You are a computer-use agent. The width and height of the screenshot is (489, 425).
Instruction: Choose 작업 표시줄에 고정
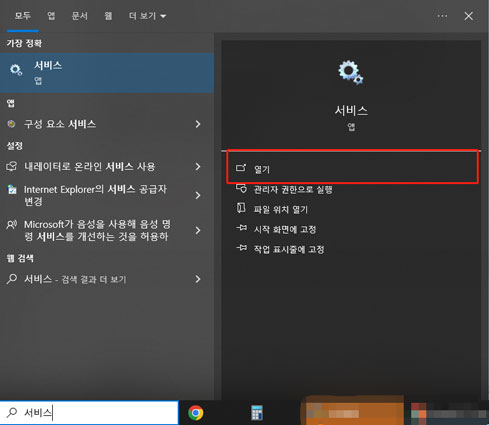click(289, 249)
